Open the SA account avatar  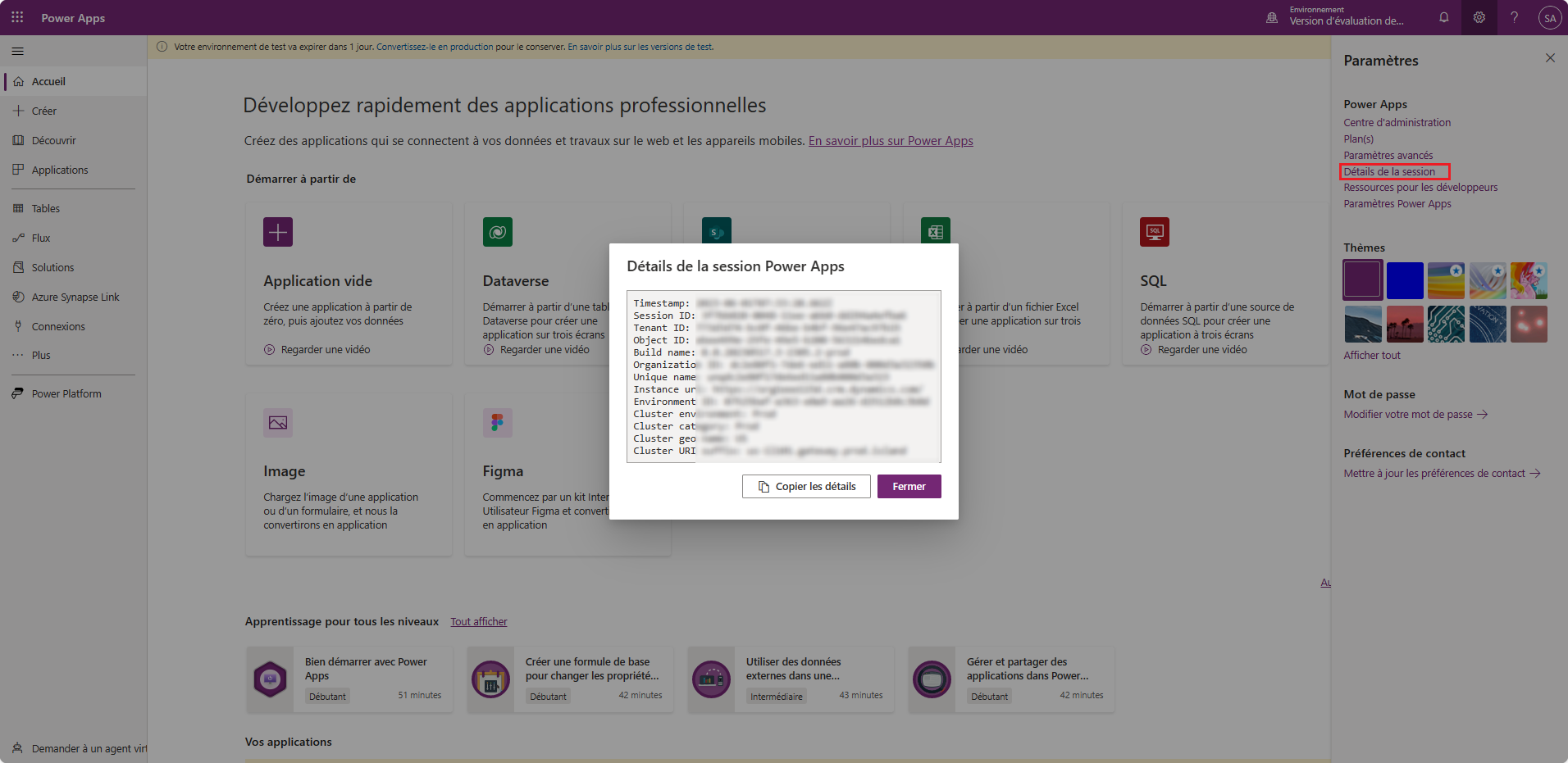pos(1549,17)
